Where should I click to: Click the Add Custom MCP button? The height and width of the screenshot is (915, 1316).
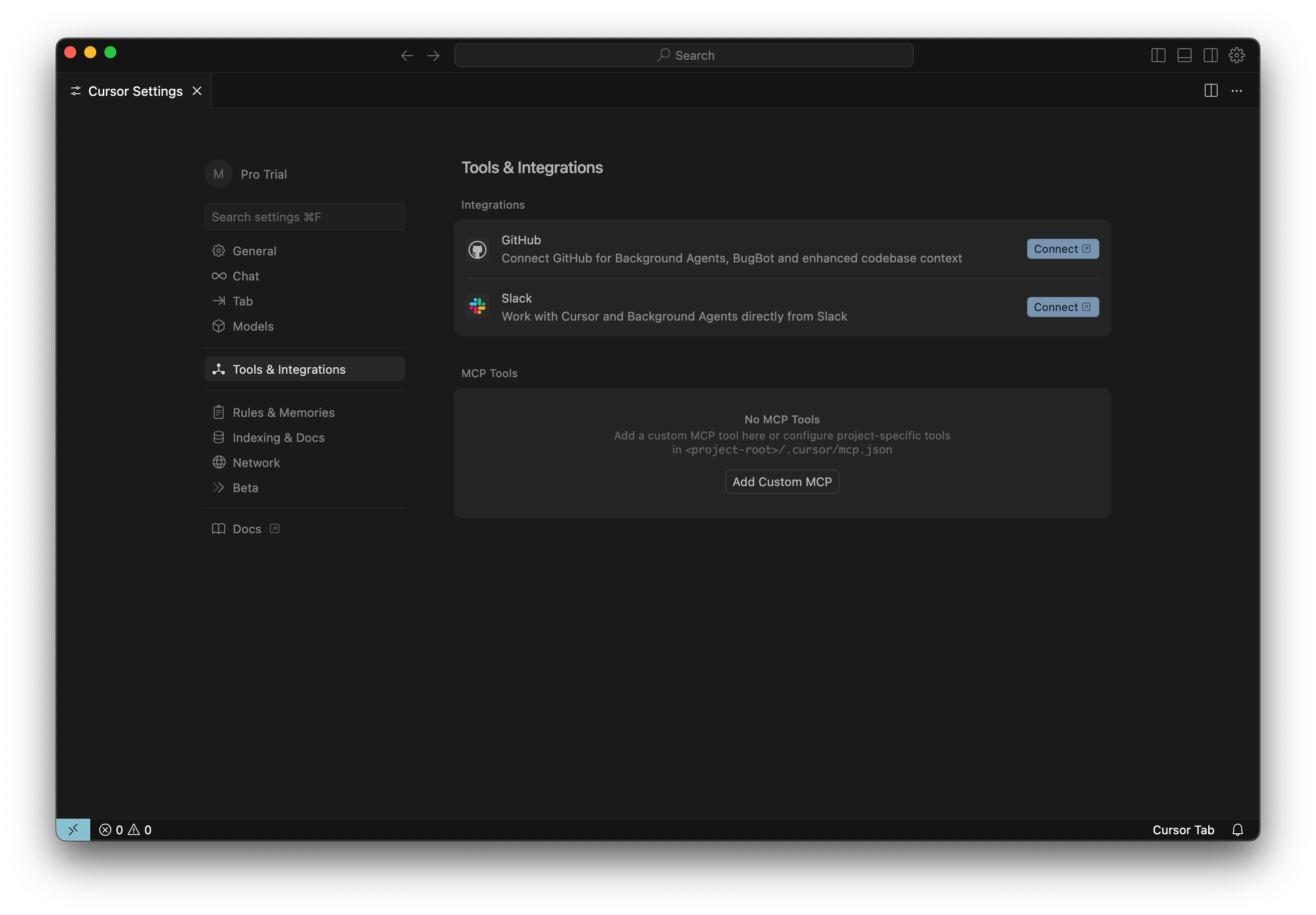pyautogui.click(x=781, y=482)
